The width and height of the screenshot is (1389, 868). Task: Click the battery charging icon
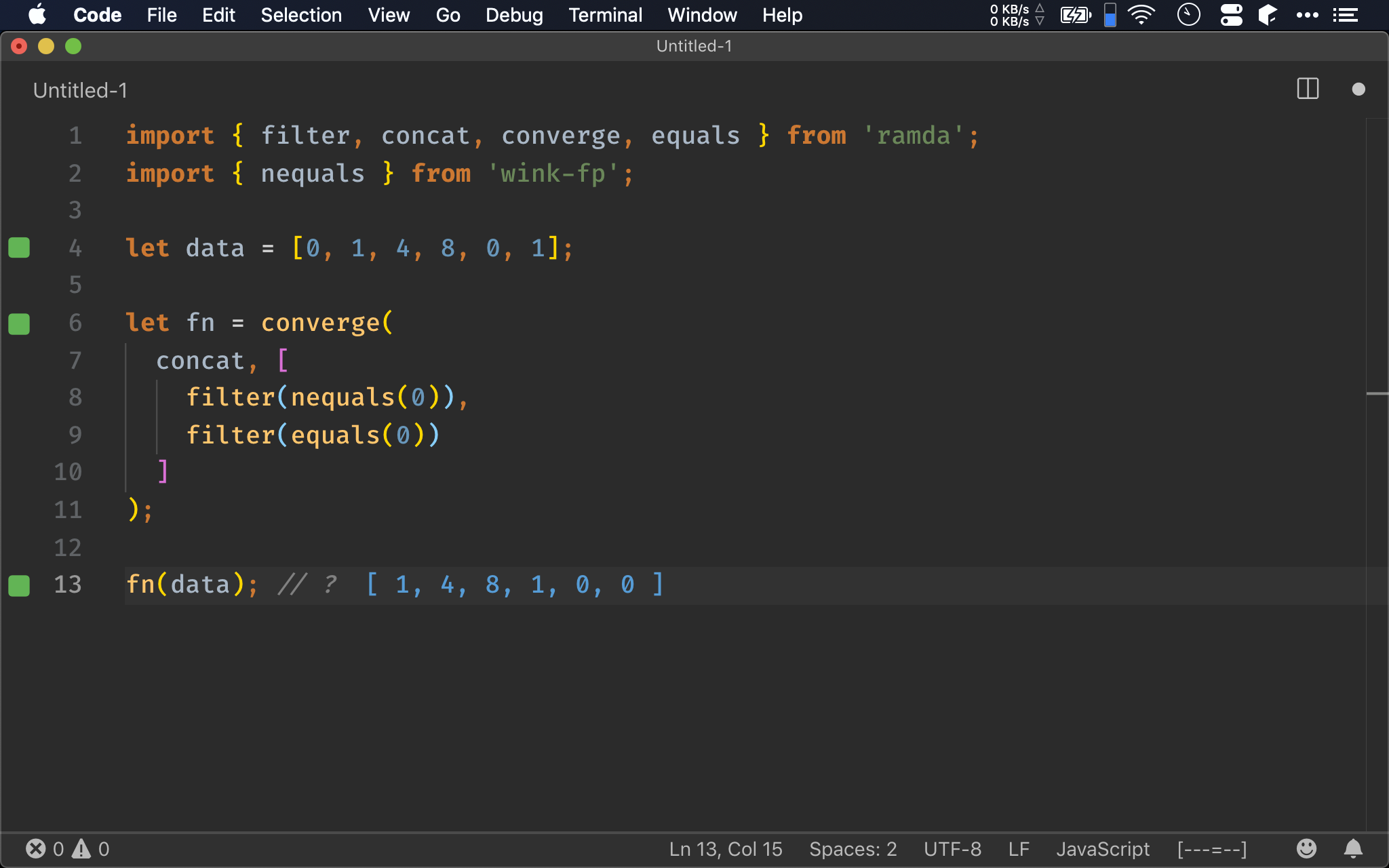(x=1076, y=14)
